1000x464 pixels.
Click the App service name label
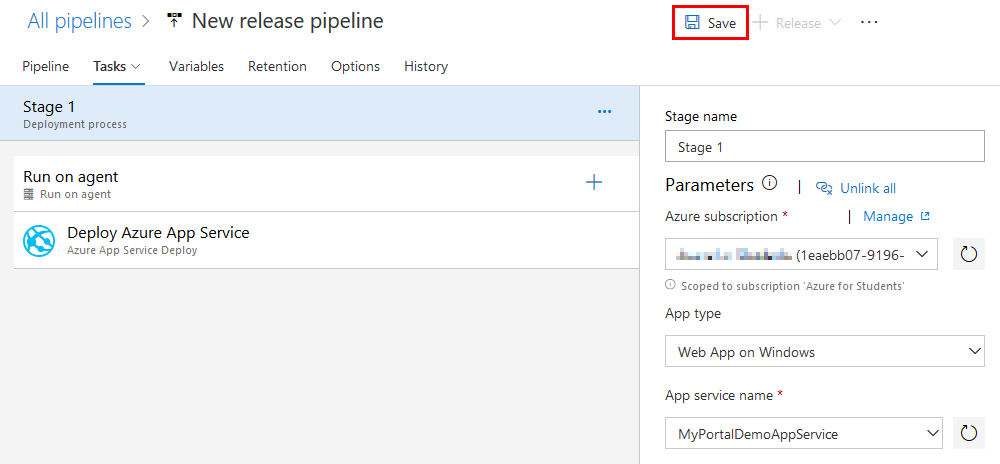click(x=719, y=395)
